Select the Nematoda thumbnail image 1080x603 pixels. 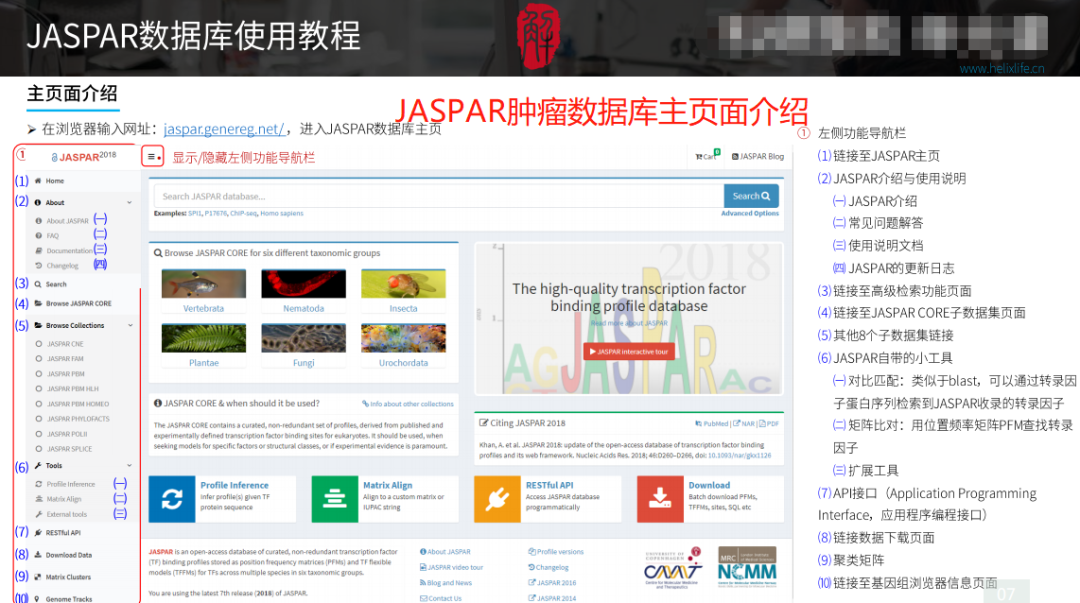tap(304, 283)
